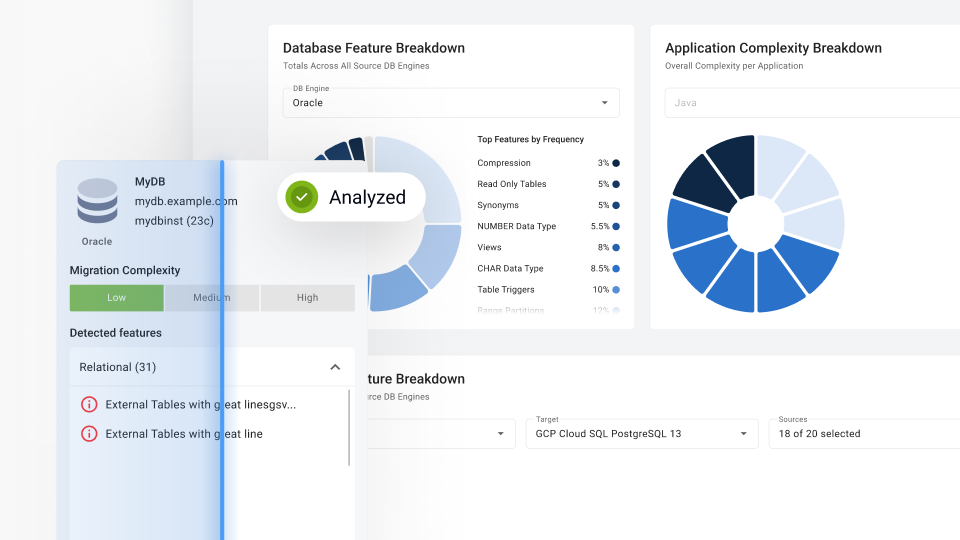Click the Table Triggers 10% value
The width and height of the screenshot is (960, 540).
[x=601, y=290]
